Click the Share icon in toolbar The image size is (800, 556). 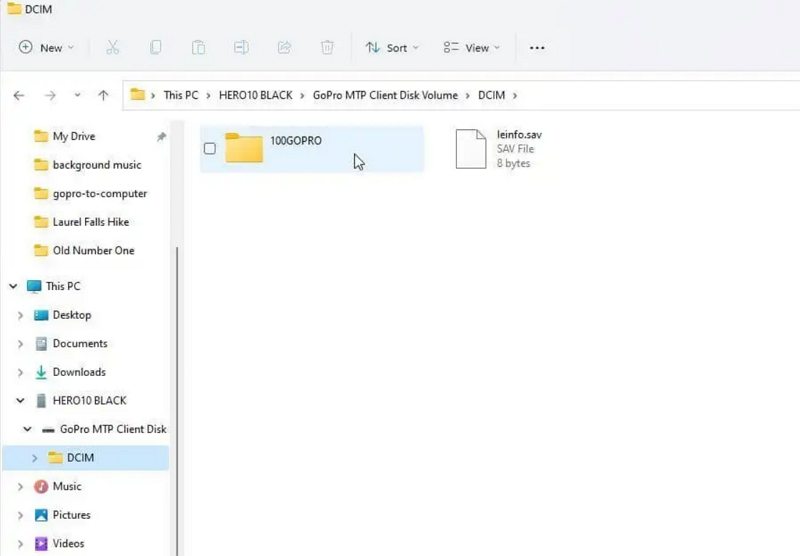(284, 47)
